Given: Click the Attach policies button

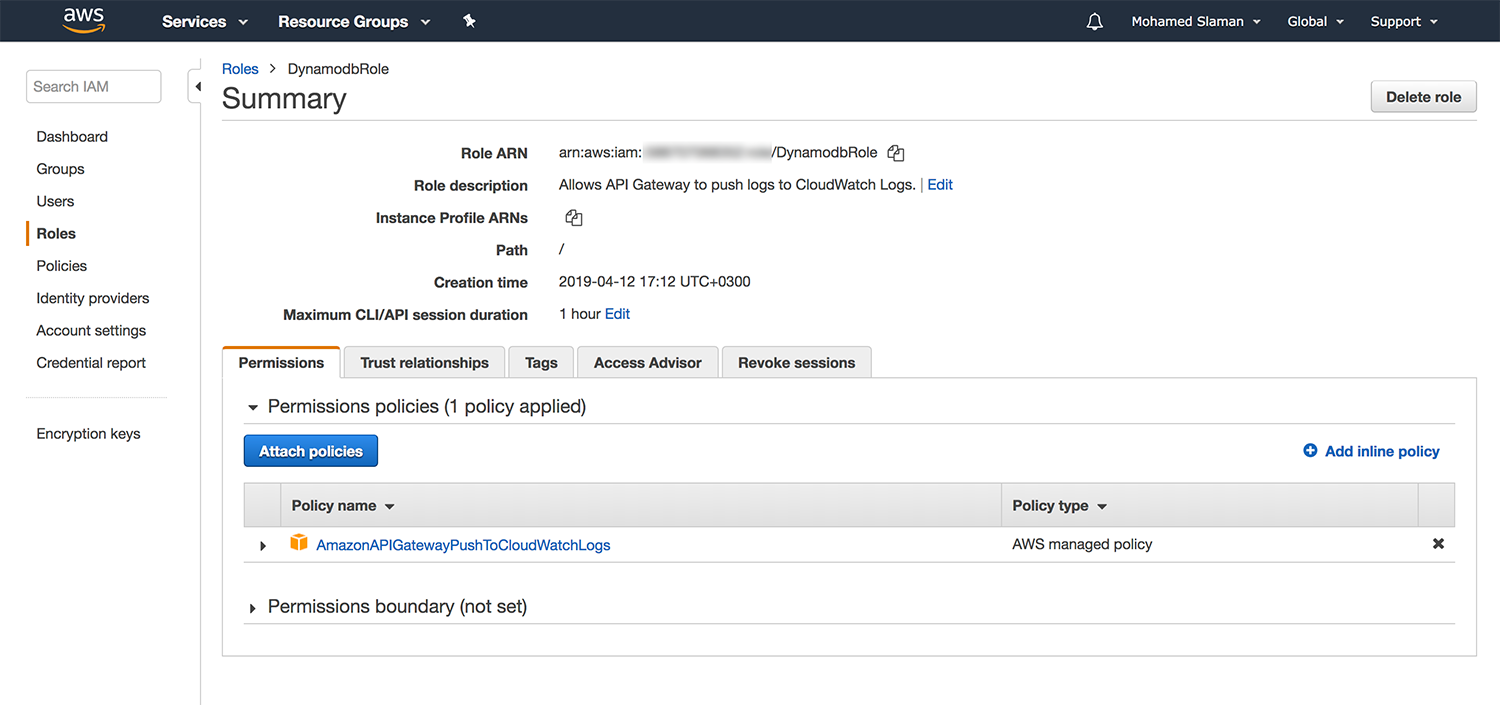Looking at the screenshot, I should [311, 451].
